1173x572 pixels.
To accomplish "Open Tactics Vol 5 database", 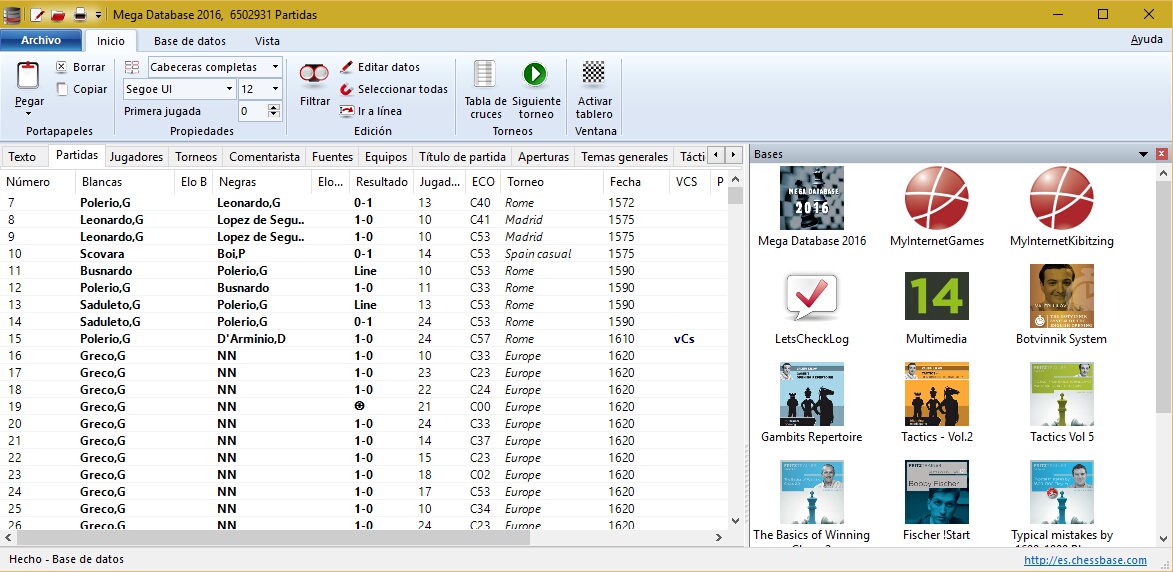I will (x=1062, y=394).
